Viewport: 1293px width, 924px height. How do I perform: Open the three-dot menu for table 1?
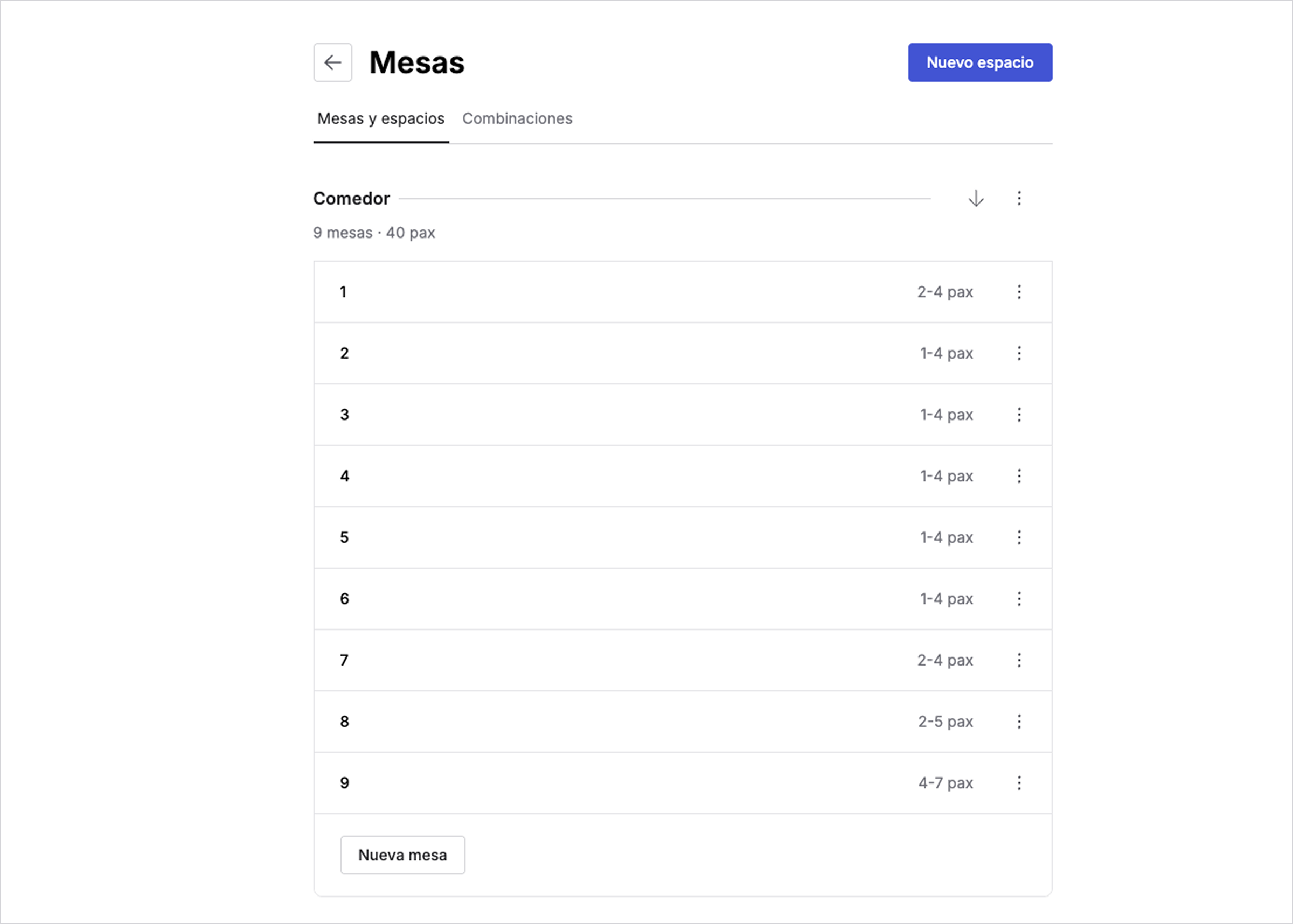tap(1019, 292)
